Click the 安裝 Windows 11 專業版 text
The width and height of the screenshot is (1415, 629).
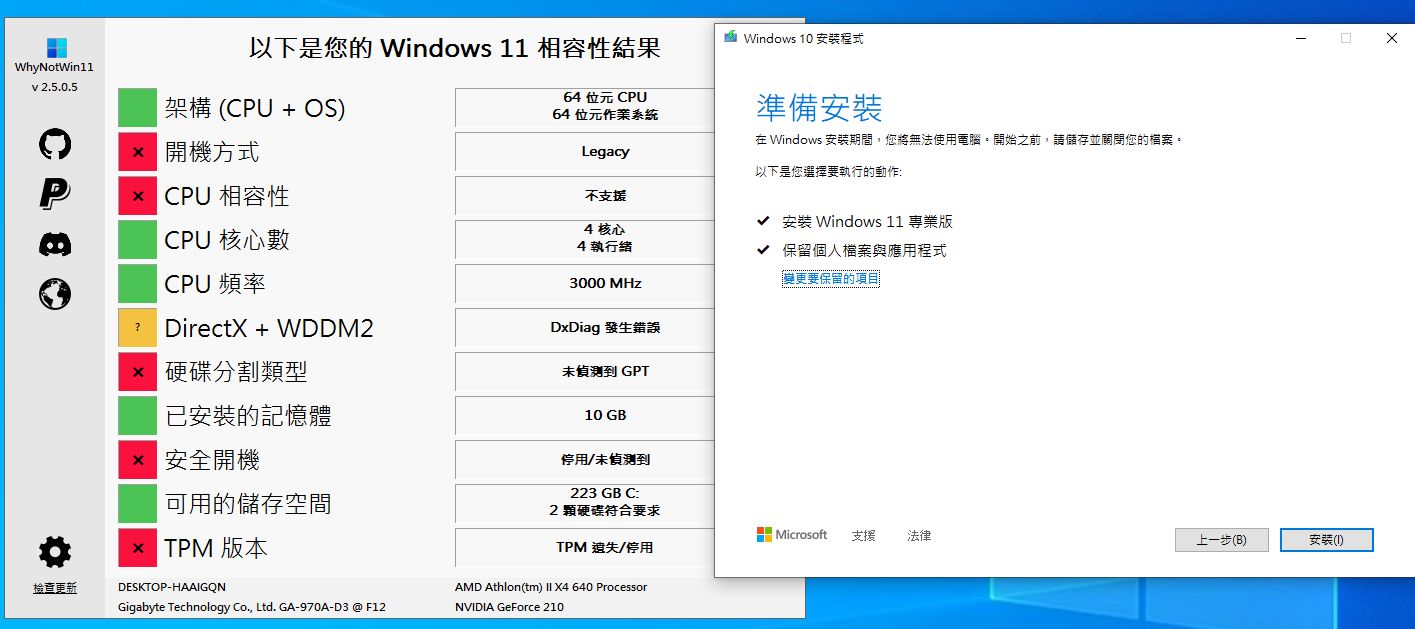coord(867,221)
